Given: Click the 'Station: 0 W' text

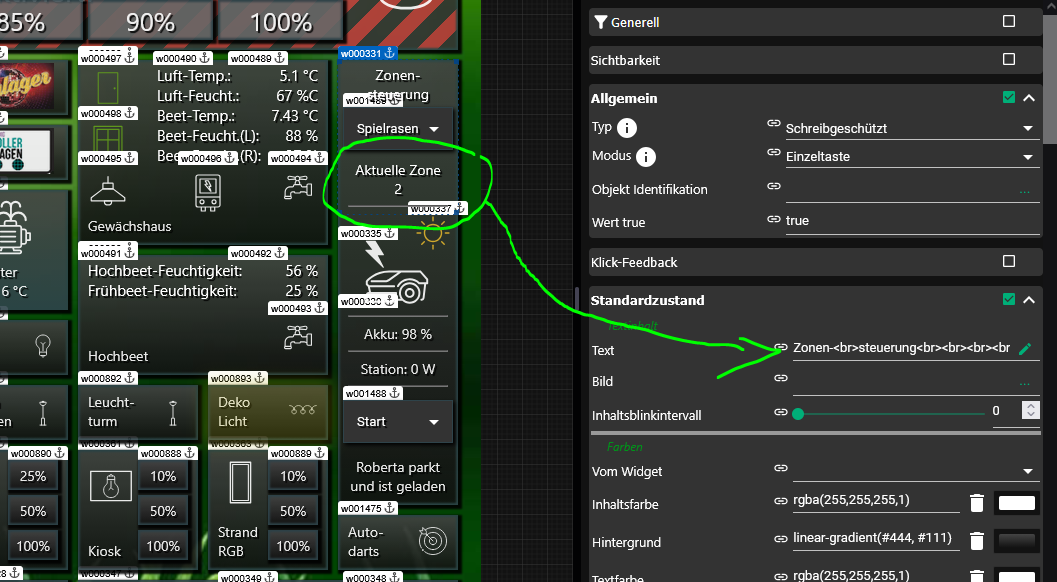Looking at the screenshot, I should pos(398,369).
